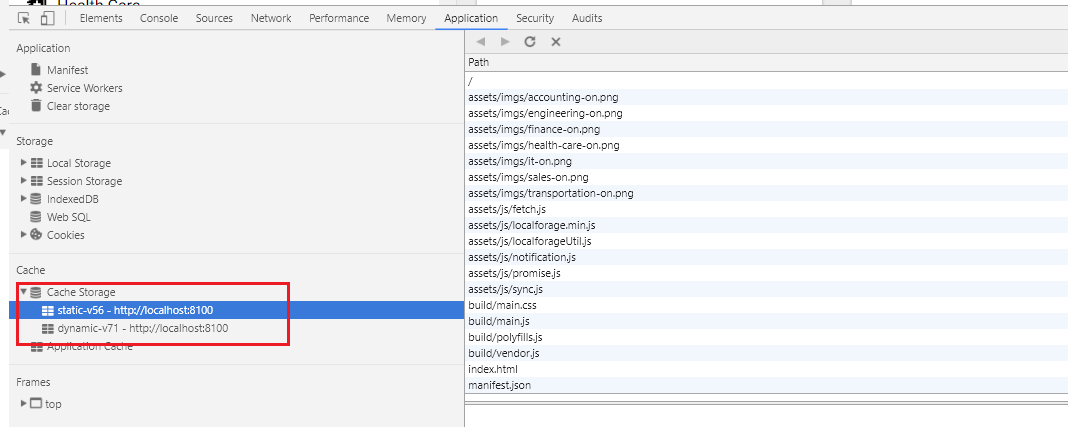
Task: Switch to the Console tab
Action: (159, 18)
